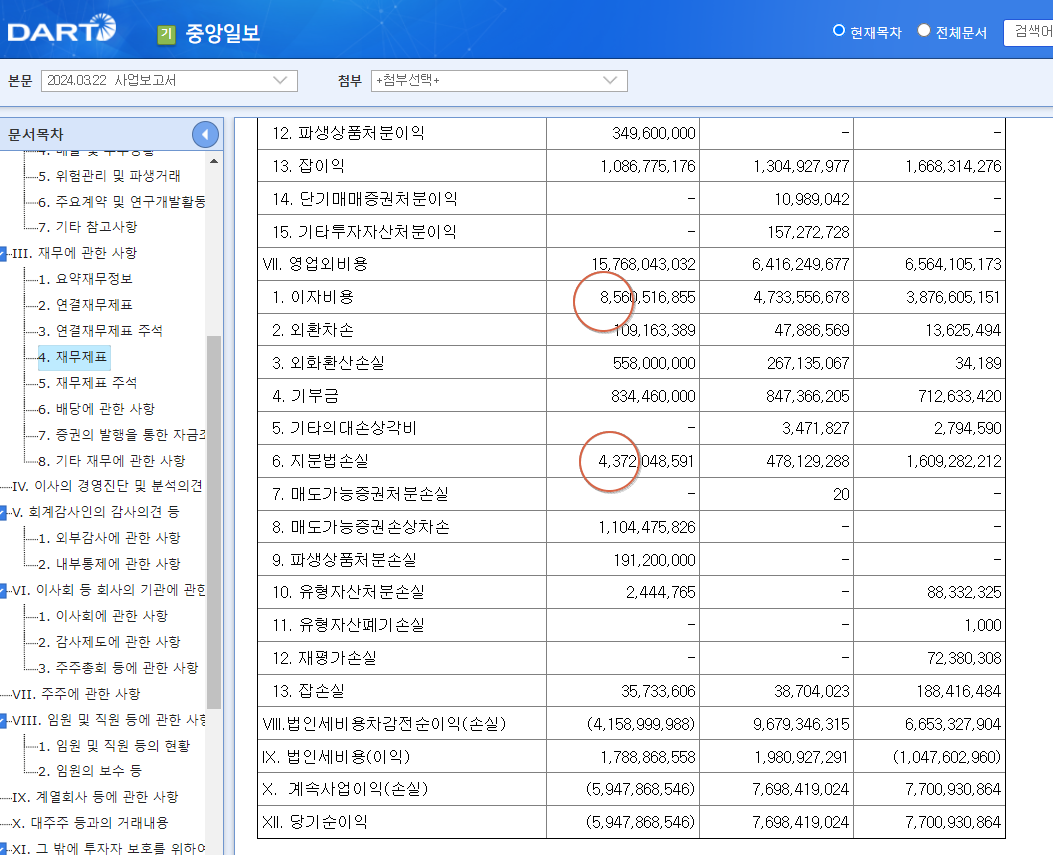Collapse the 문서목차 panel with arrow button
The width and height of the screenshot is (1053, 855).
pyautogui.click(x=205, y=134)
